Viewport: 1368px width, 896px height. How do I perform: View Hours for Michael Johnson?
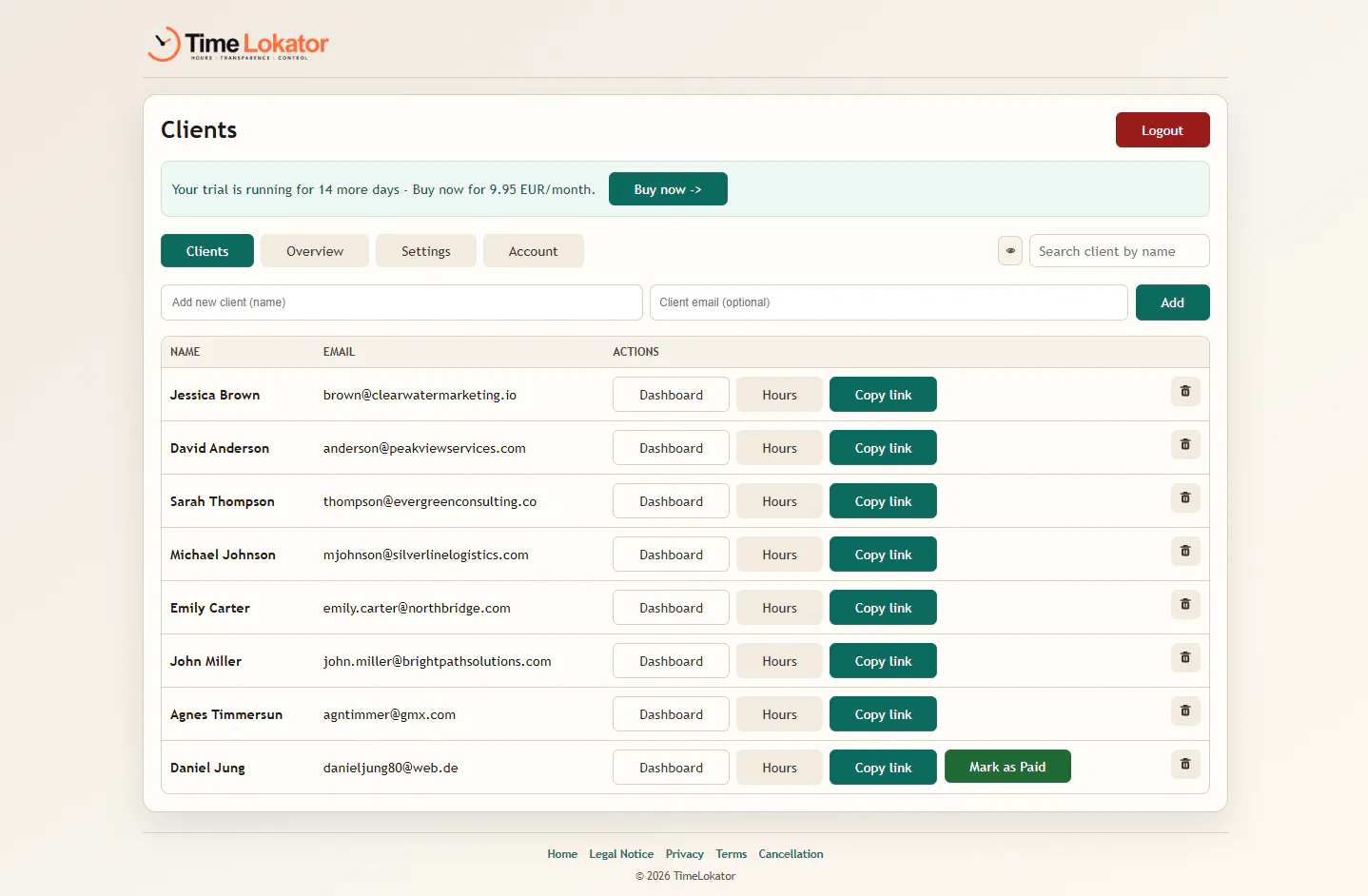779,555
